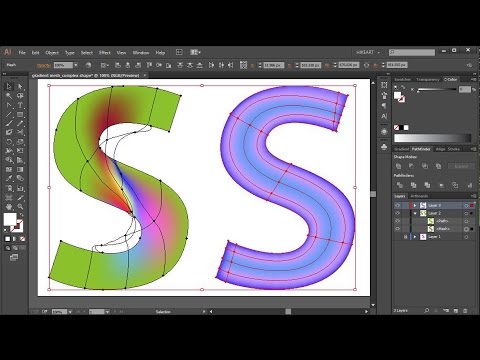This screenshot has height=360, width=480.
Task: Unlock Layer 1 via its lock icon
Action: click(x=405, y=237)
